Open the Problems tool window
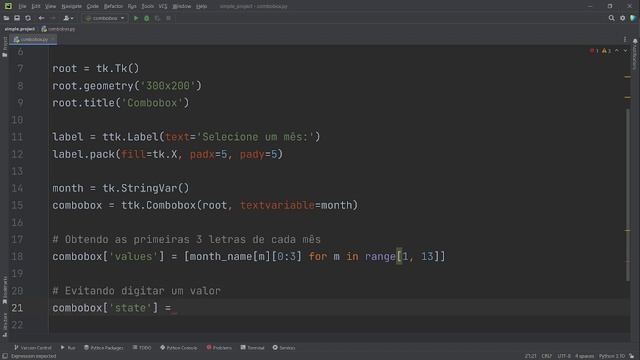 219,348
